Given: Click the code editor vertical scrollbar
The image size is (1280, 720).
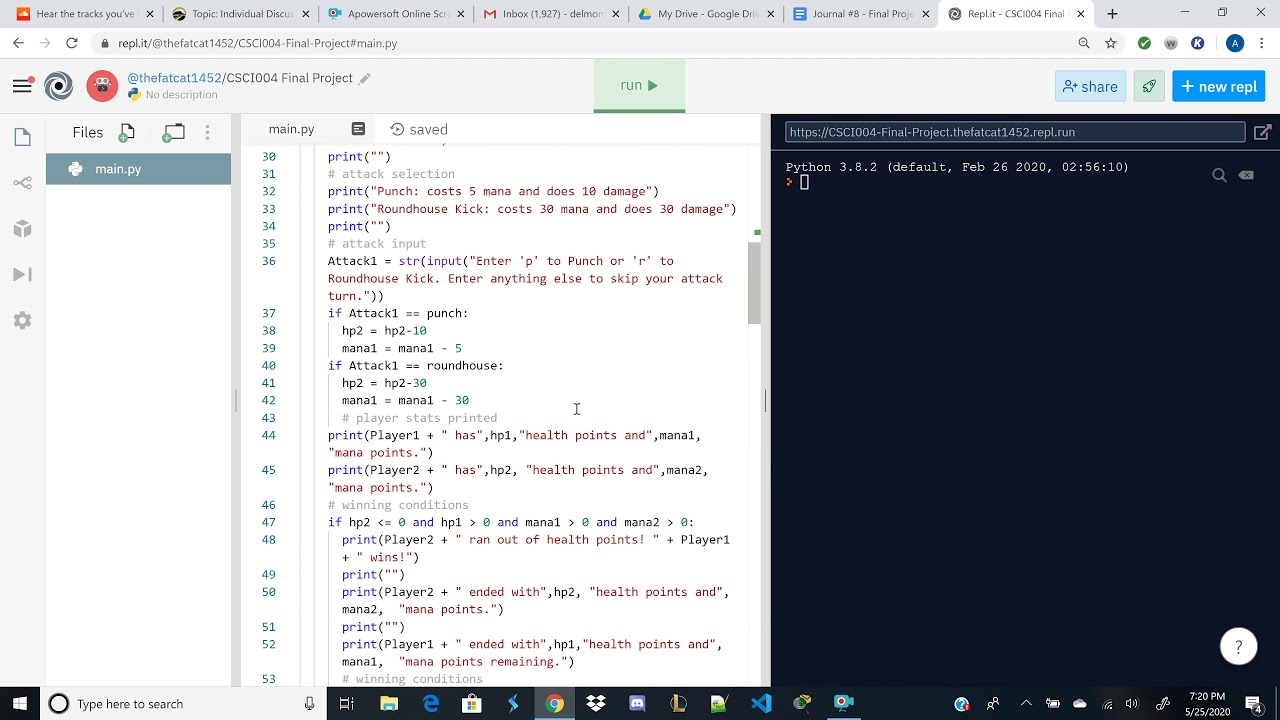Looking at the screenshot, I should tap(754, 282).
